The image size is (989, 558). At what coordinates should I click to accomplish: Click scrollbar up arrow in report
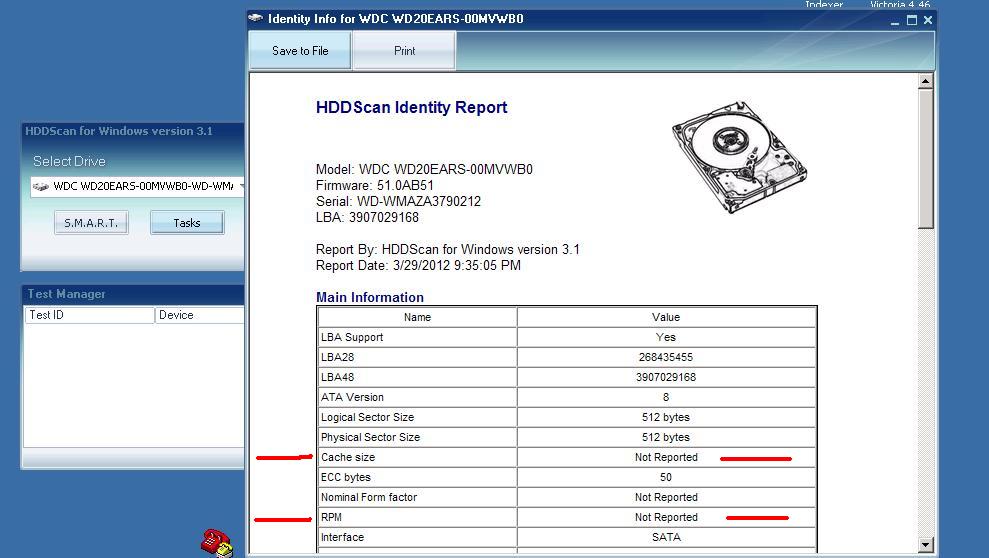click(925, 81)
